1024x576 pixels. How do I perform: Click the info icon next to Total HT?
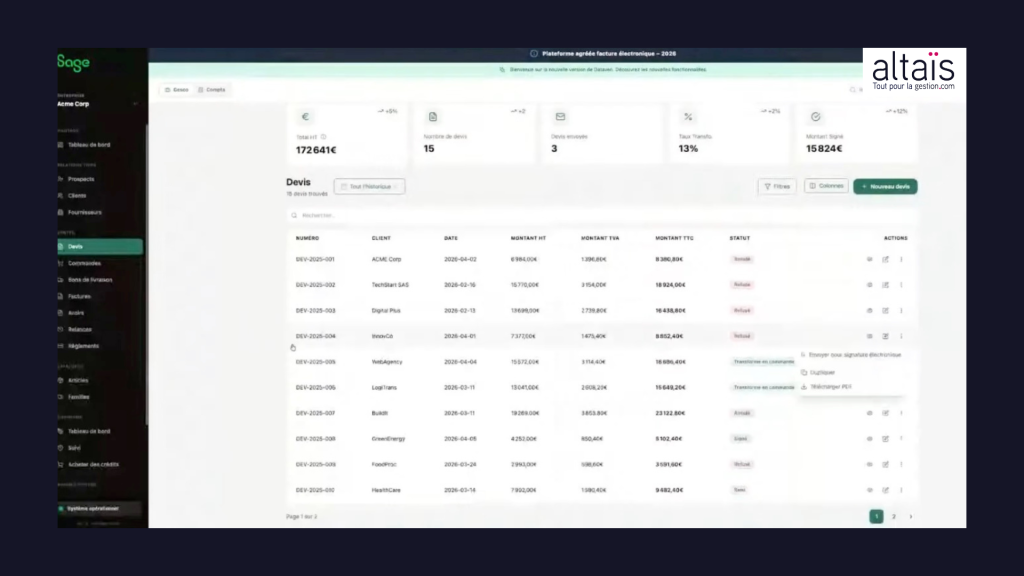pyautogui.click(x=323, y=137)
